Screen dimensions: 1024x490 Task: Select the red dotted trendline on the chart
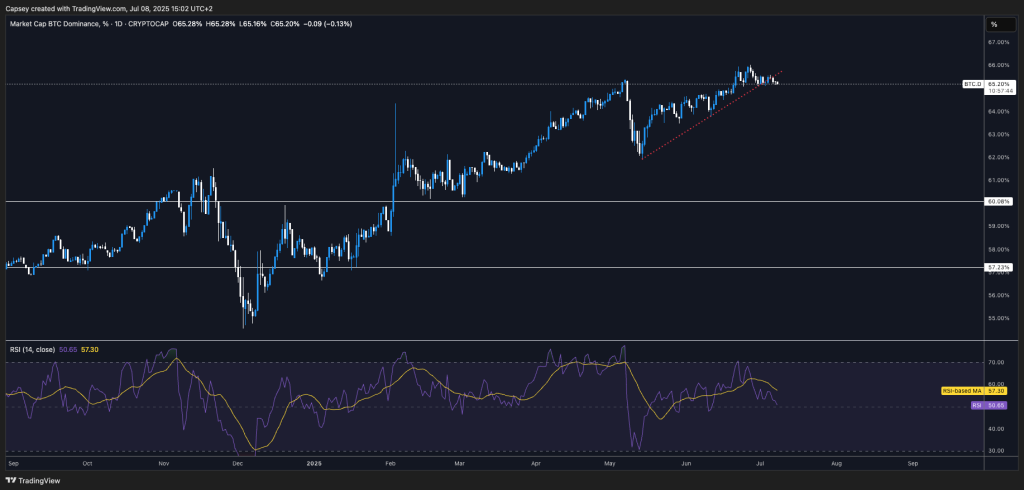pos(700,118)
